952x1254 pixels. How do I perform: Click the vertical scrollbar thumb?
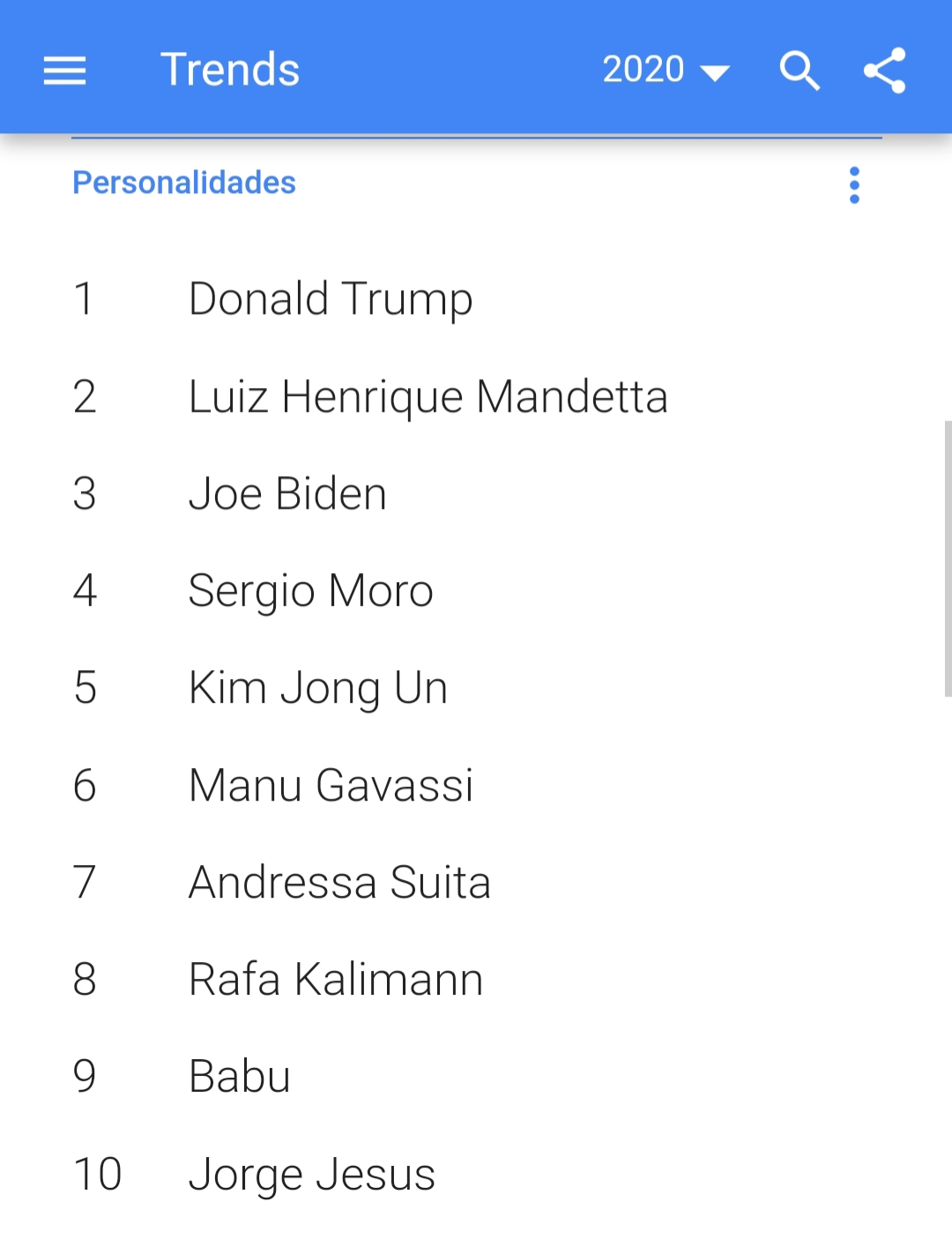click(948, 559)
